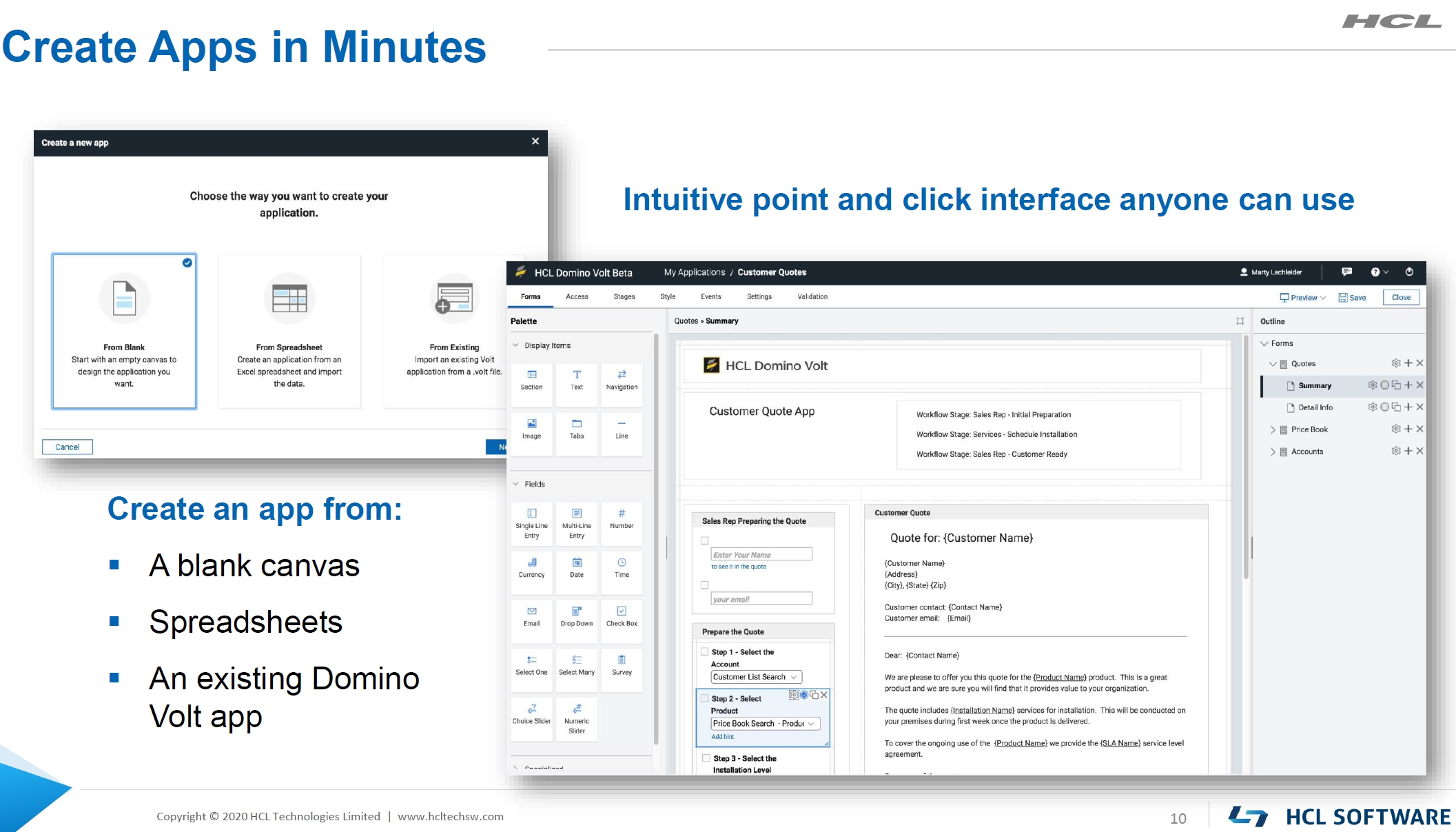Add a Multi-Line Entry field
Image resolution: width=1456 pixels, height=832 pixels.
point(577,522)
